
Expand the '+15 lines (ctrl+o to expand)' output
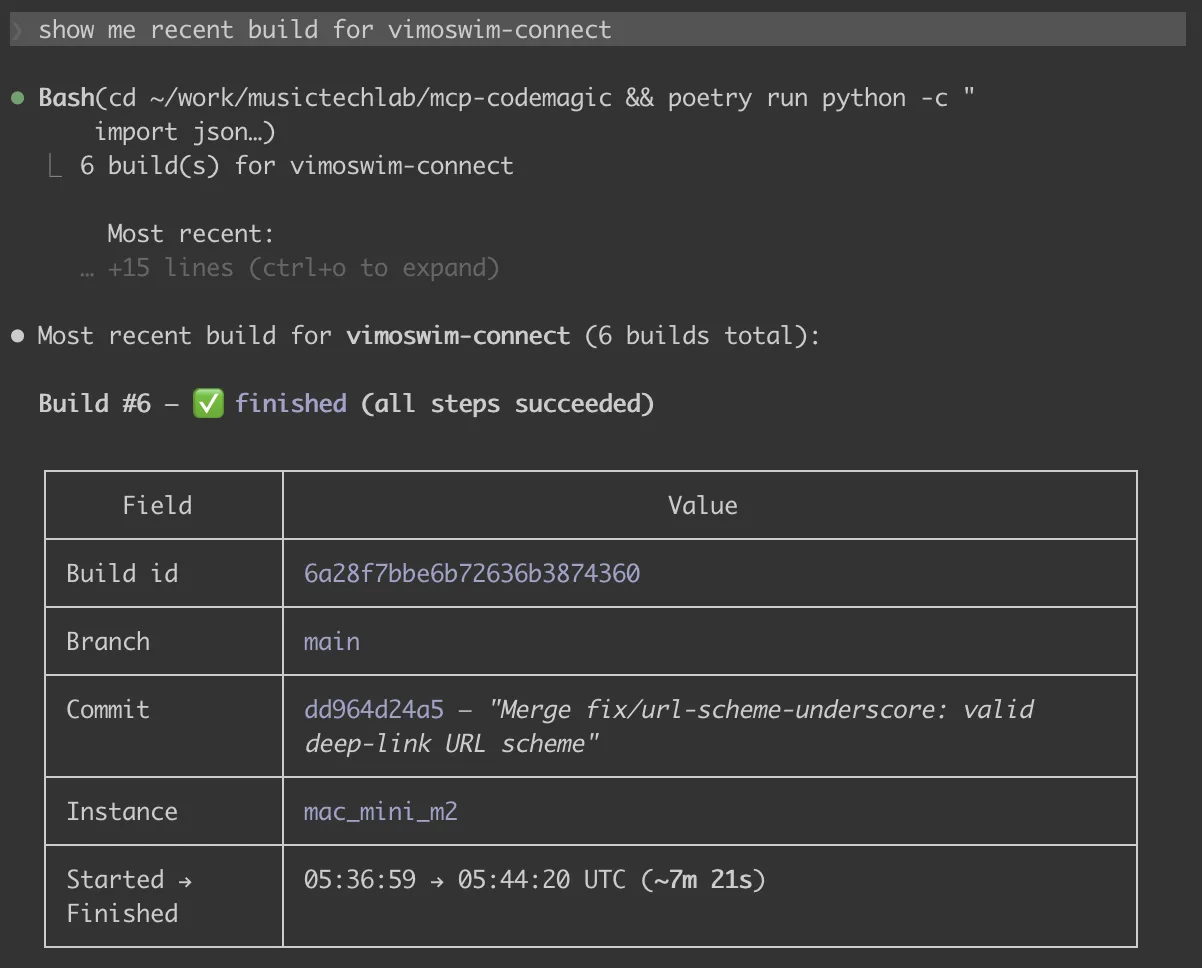(289, 268)
